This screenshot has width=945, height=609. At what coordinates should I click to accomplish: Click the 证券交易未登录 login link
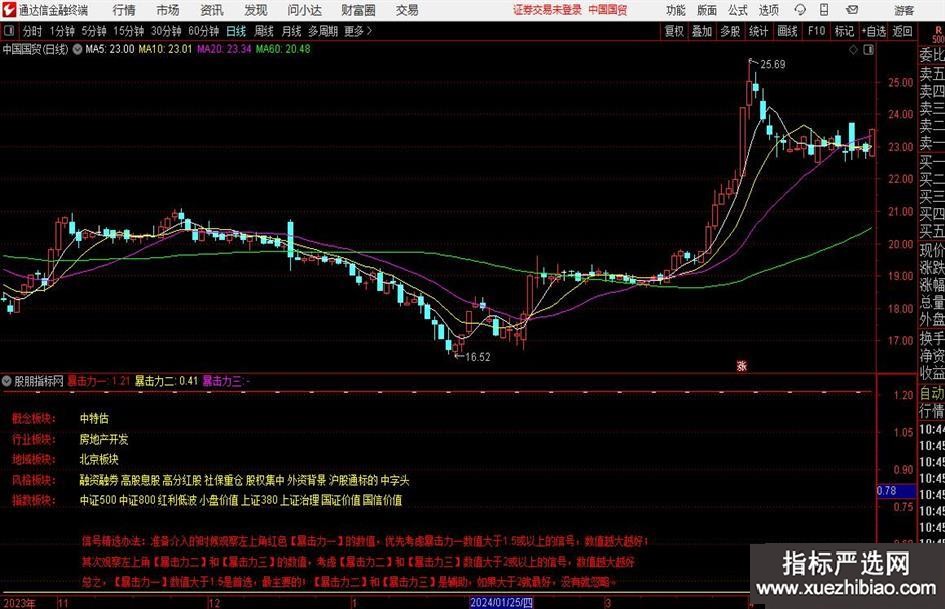coord(547,10)
